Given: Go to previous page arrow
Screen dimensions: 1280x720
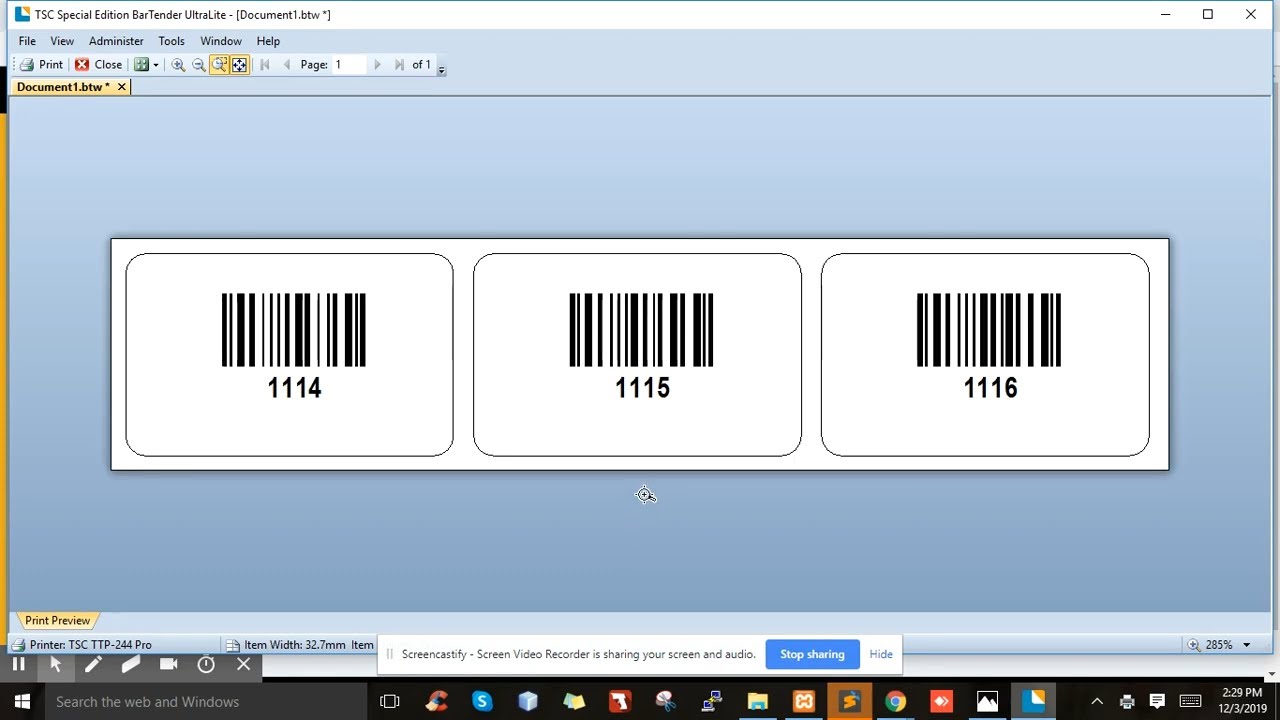Looking at the screenshot, I should (287, 65).
